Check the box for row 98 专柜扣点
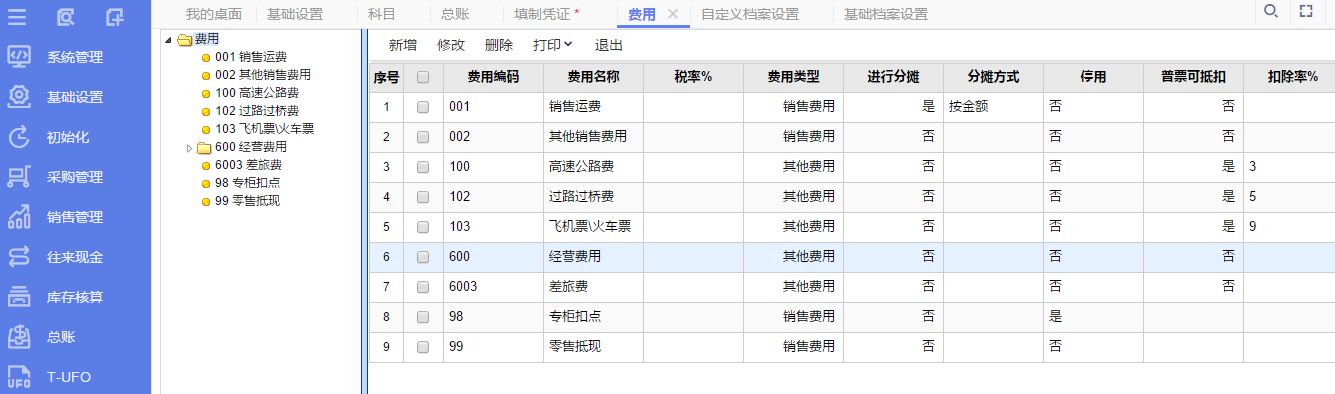Image resolution: width=1335 pixels, height=394 pixels. (423, 317)
